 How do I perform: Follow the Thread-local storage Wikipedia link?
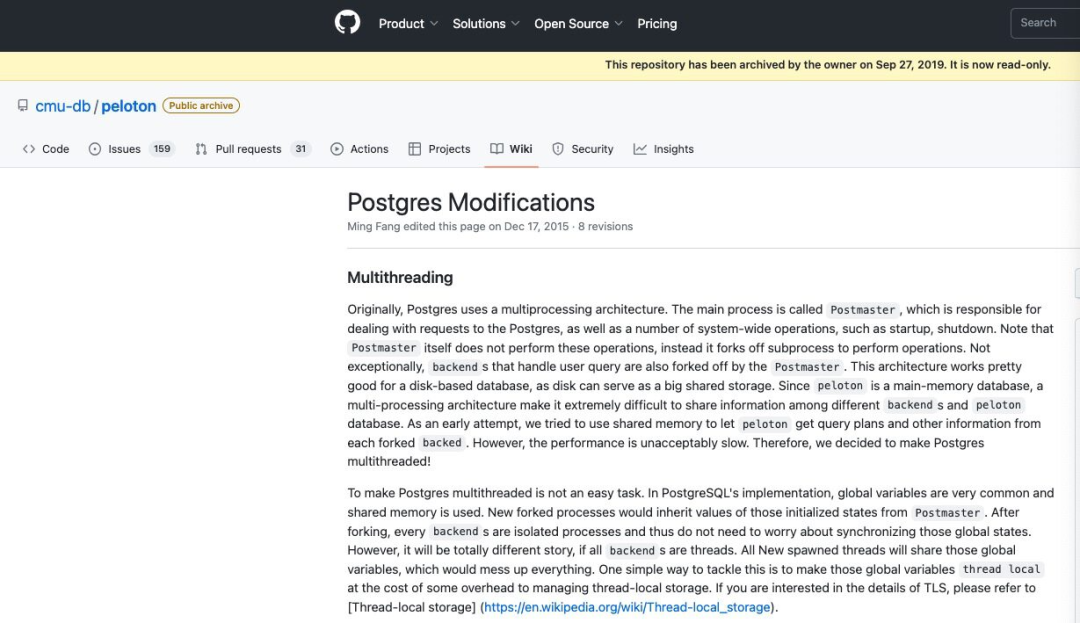627,607
